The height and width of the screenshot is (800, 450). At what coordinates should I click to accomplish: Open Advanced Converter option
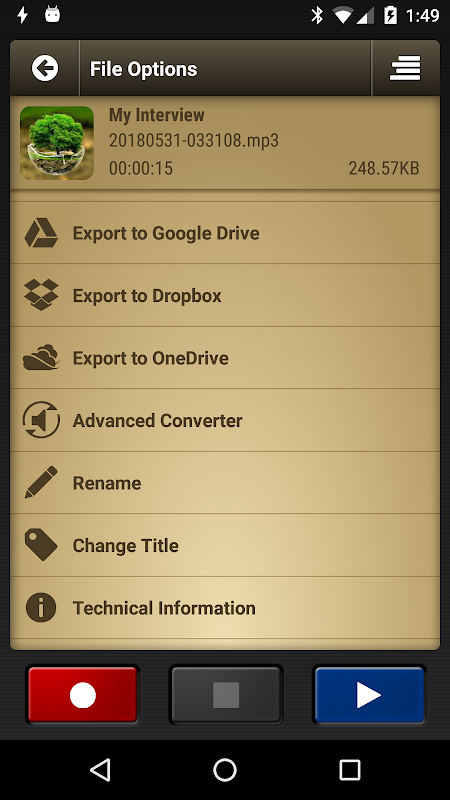(x=225, y=420)
